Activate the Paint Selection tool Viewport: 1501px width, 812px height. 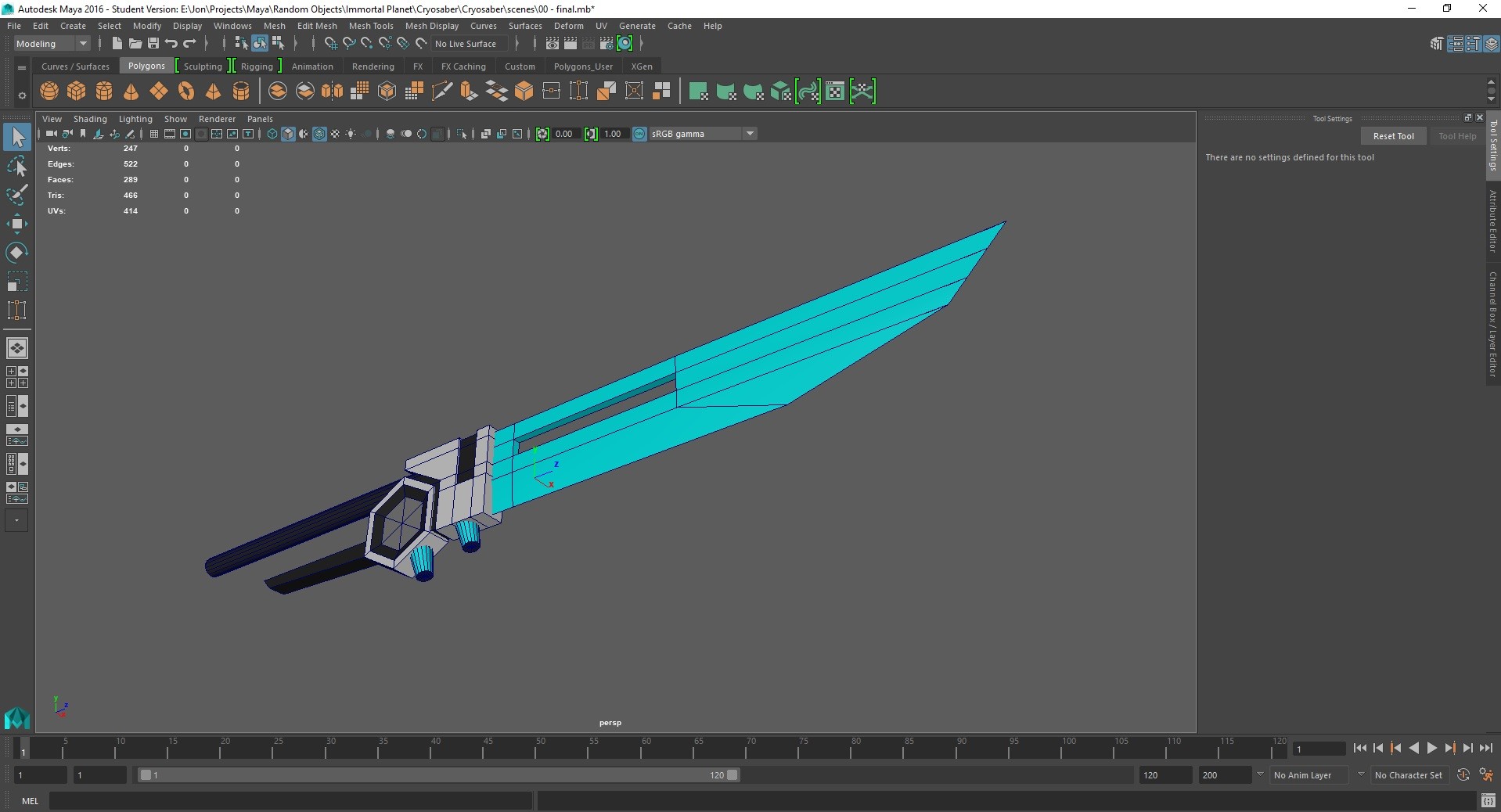[x=16, y=195]
